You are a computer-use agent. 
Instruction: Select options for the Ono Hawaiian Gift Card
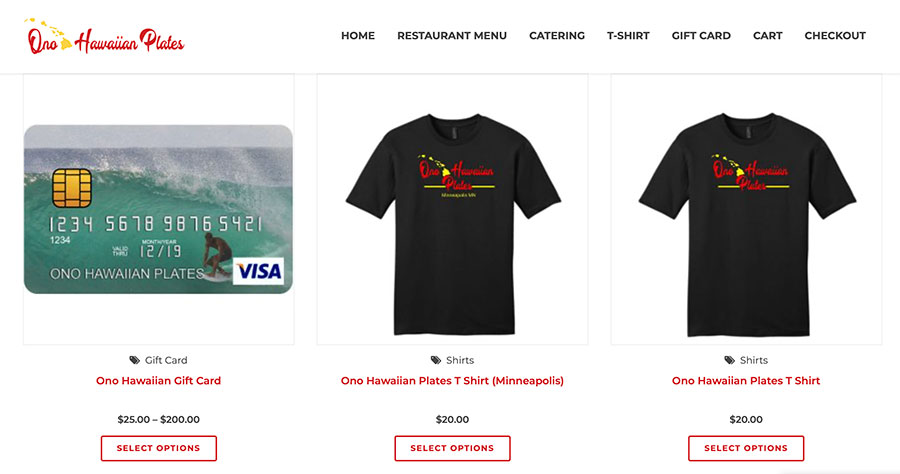pos(158,448)
